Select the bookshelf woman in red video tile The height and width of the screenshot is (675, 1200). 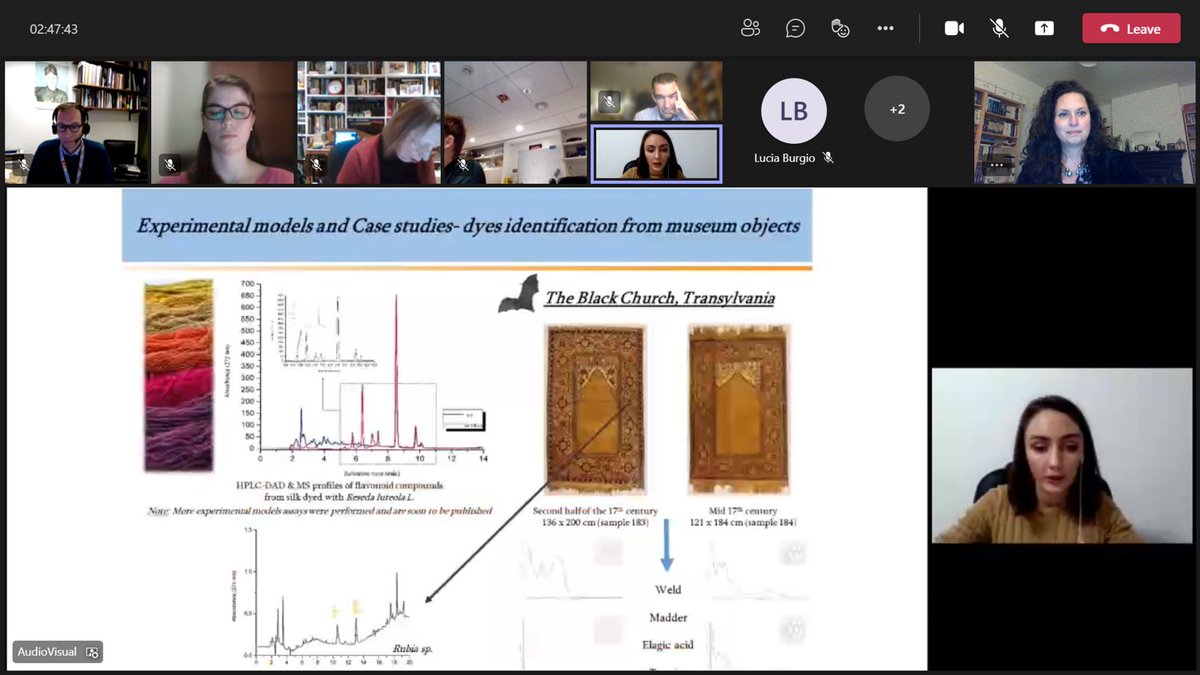[x=369, y=122]
